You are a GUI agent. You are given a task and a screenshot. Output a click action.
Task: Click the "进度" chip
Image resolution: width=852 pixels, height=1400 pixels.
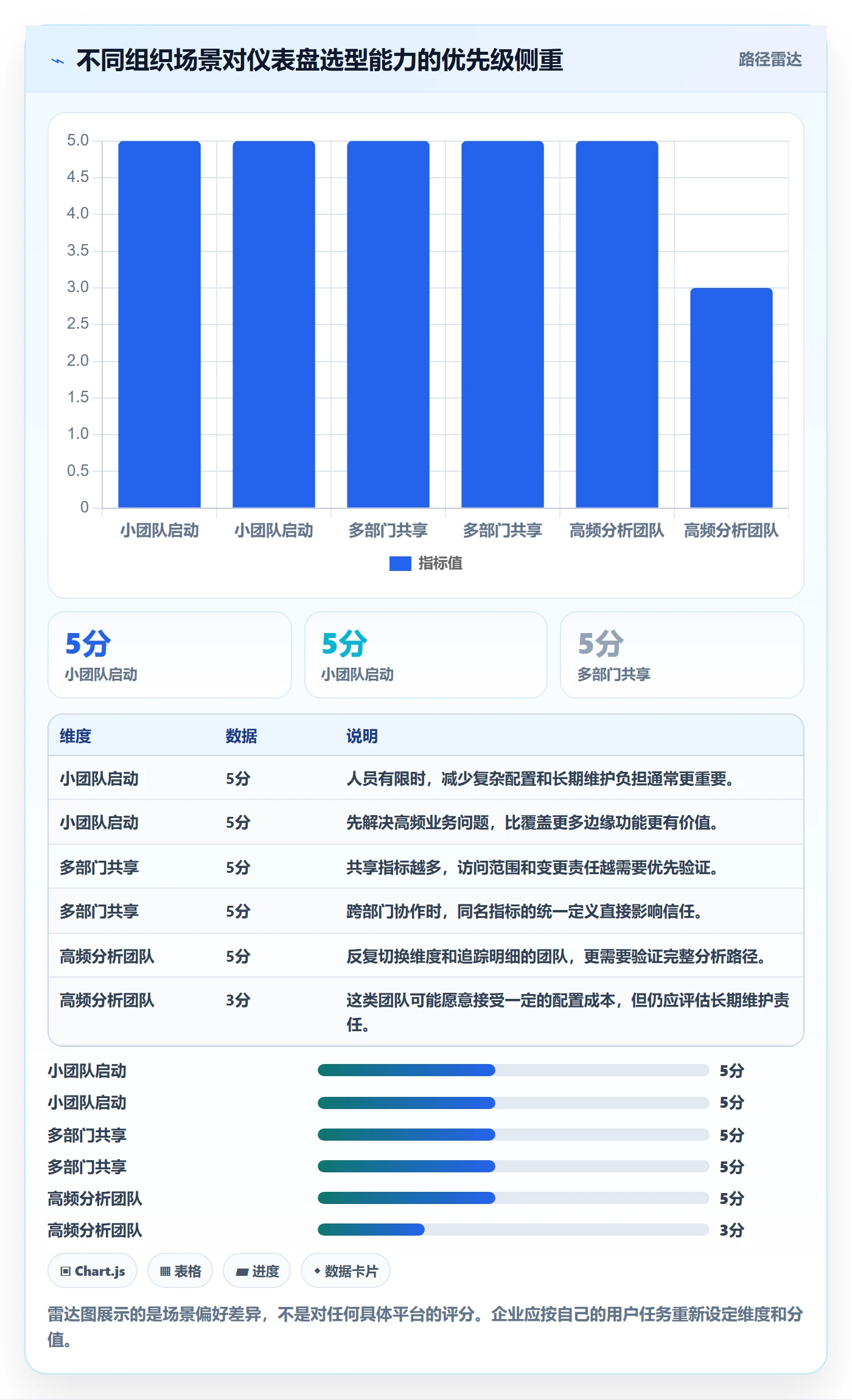point(257,1271)
